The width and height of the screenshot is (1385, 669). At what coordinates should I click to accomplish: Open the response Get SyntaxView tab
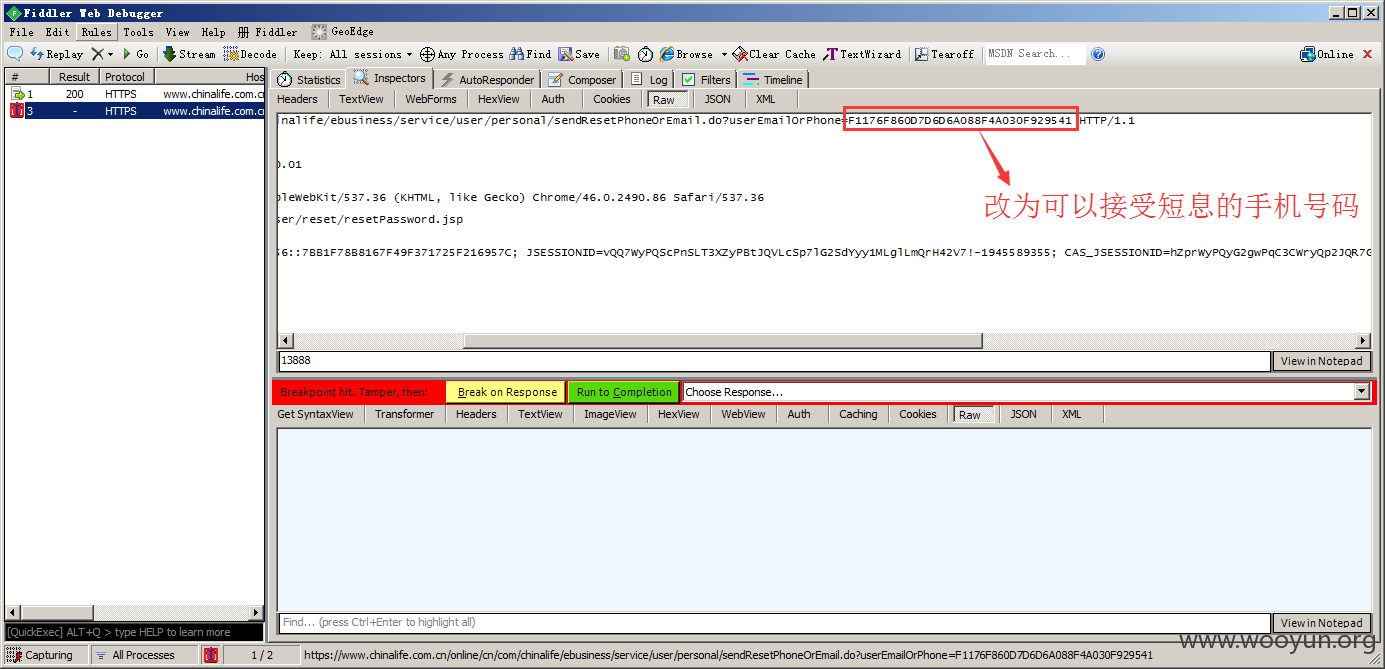coord(315,414)
